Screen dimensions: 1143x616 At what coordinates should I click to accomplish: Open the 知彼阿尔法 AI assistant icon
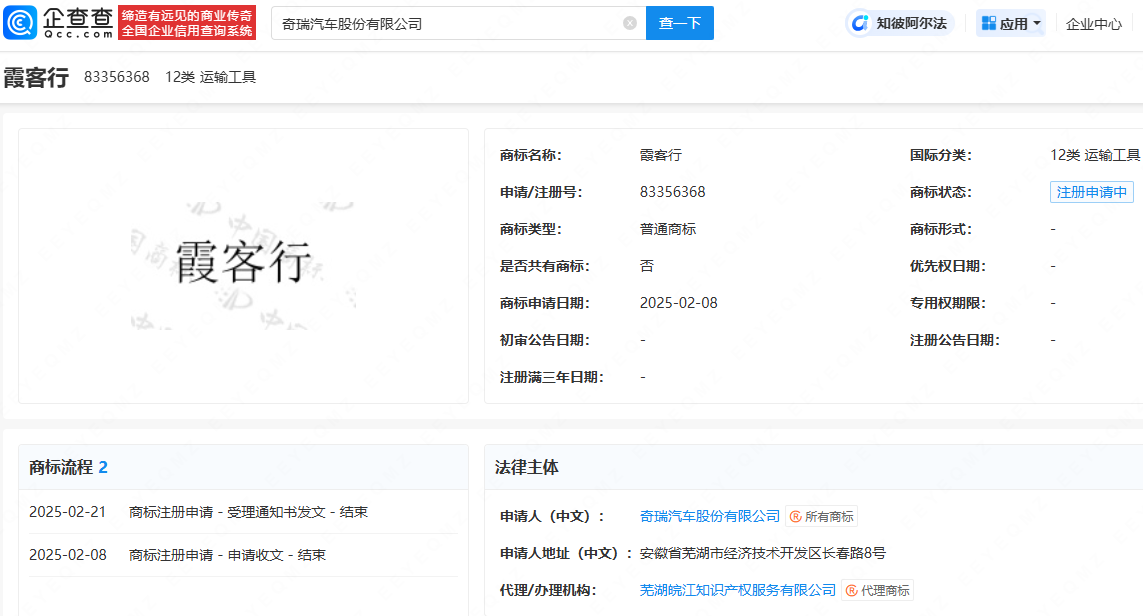(x=859, y=23)
